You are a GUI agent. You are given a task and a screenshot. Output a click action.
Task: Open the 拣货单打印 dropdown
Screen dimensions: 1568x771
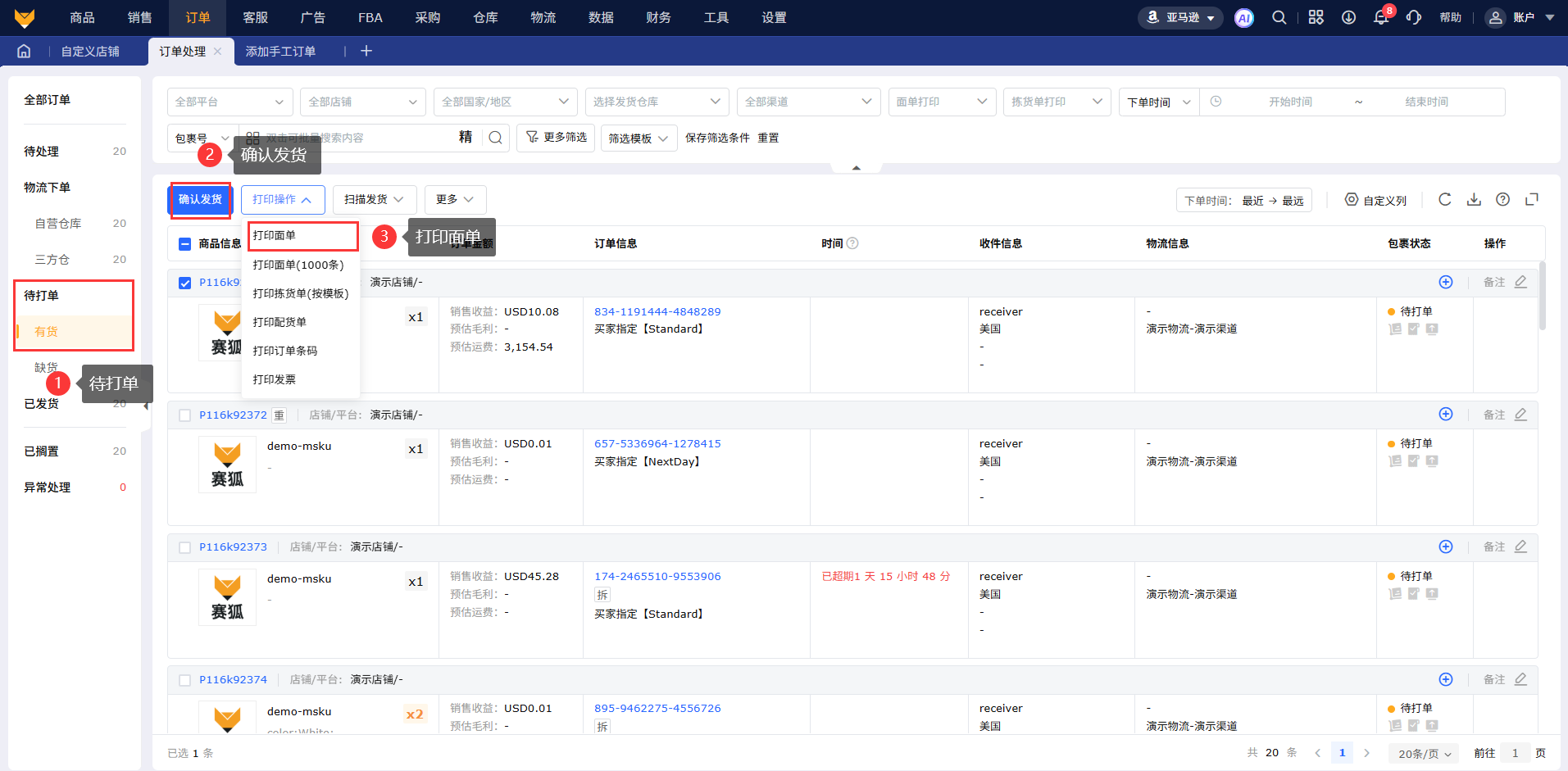[x=1057, y=102]
